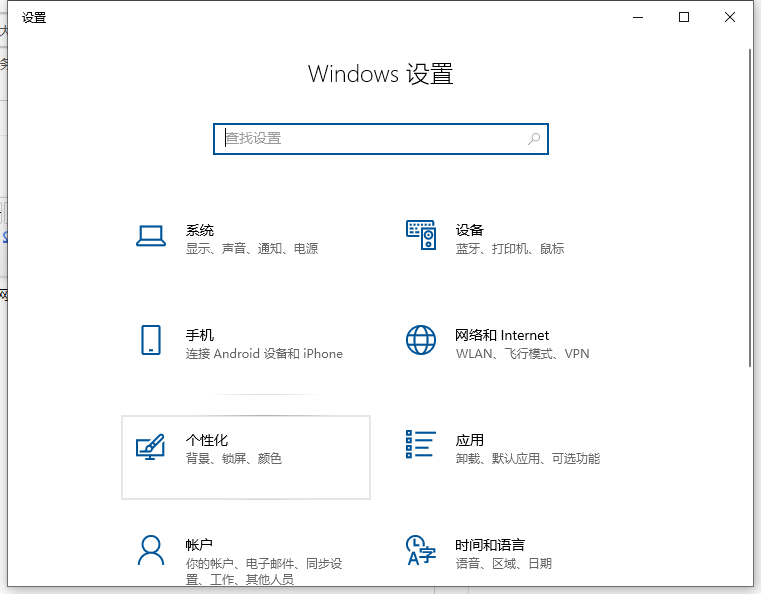Open 帐户 settings by its title

point(200,545)
